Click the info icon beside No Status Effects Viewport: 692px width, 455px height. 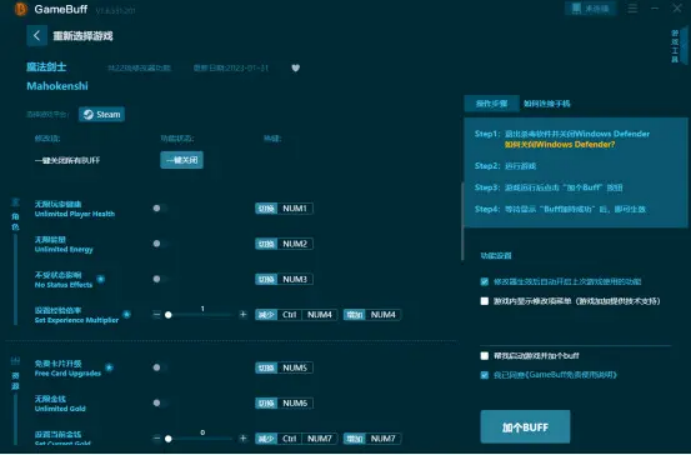click(x=101, y=279)
